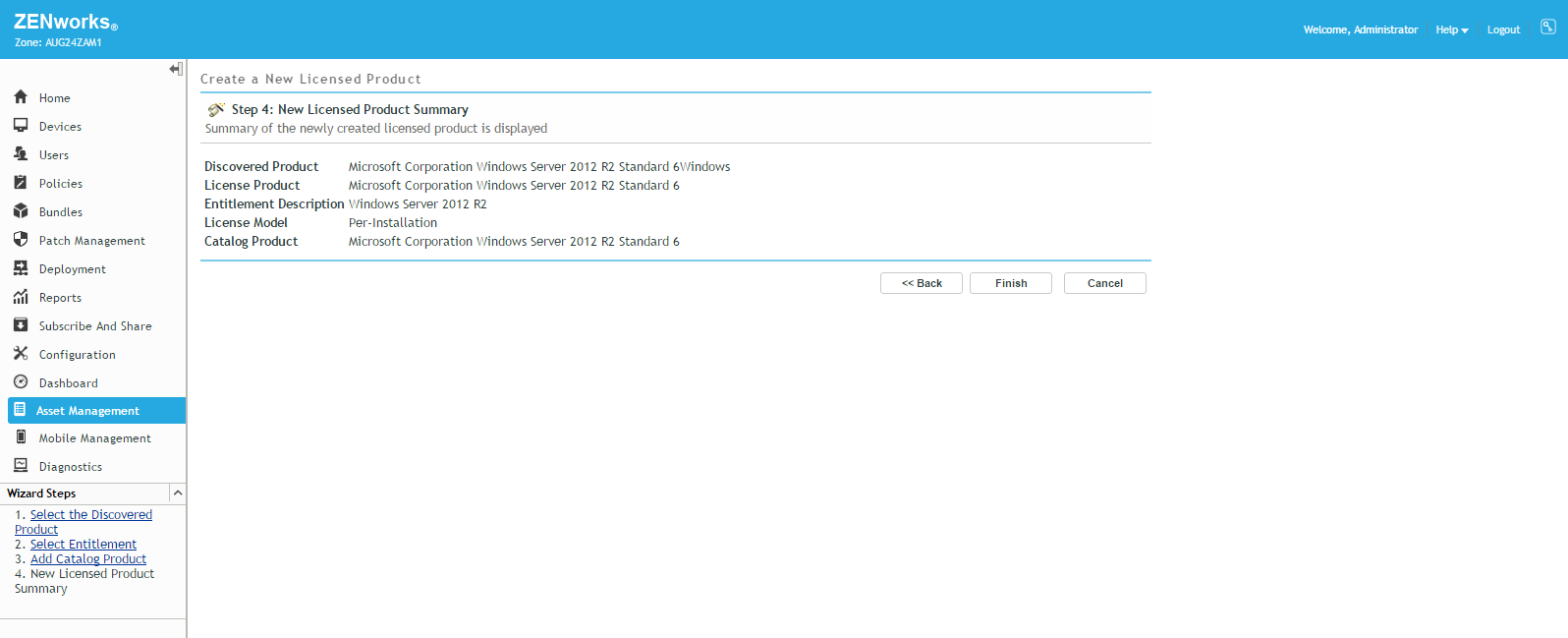The height and width of the screenshot is (638, 1568).
Task: Click the Discovered Product value text
Action: (539, 166)
